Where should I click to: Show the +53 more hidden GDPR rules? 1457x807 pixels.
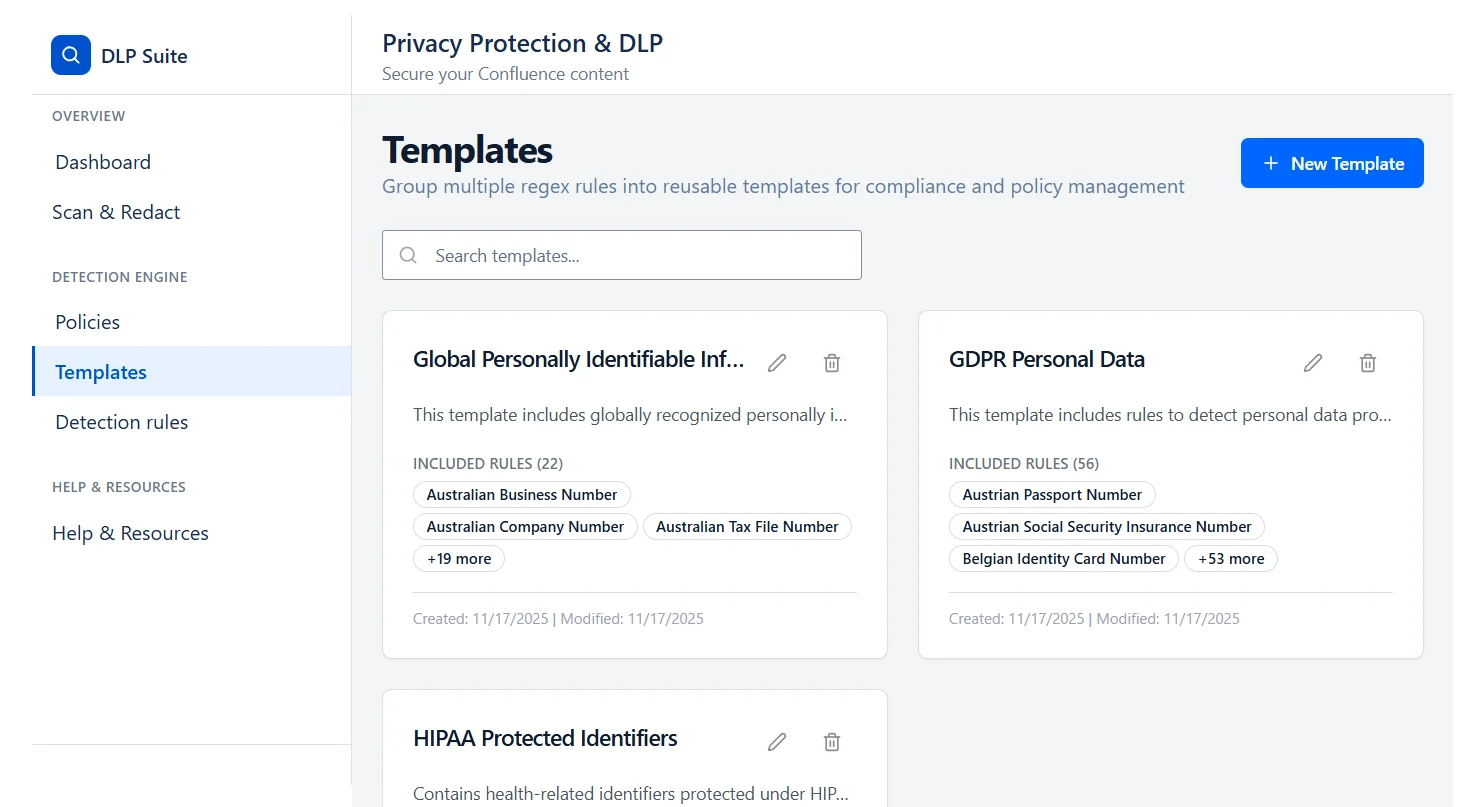tap(1231, 558)
